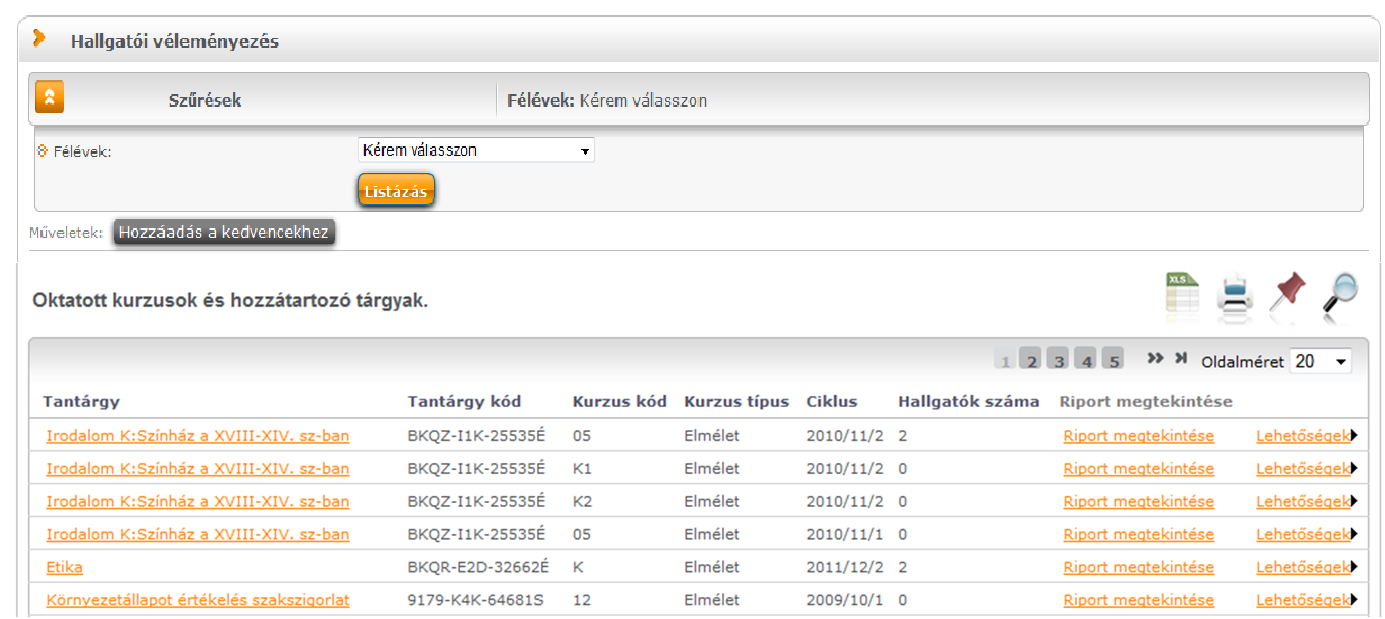The image size is (1385, 619).
Task: Sort by Hallgatók száma column header
Action: pos(969,402)
